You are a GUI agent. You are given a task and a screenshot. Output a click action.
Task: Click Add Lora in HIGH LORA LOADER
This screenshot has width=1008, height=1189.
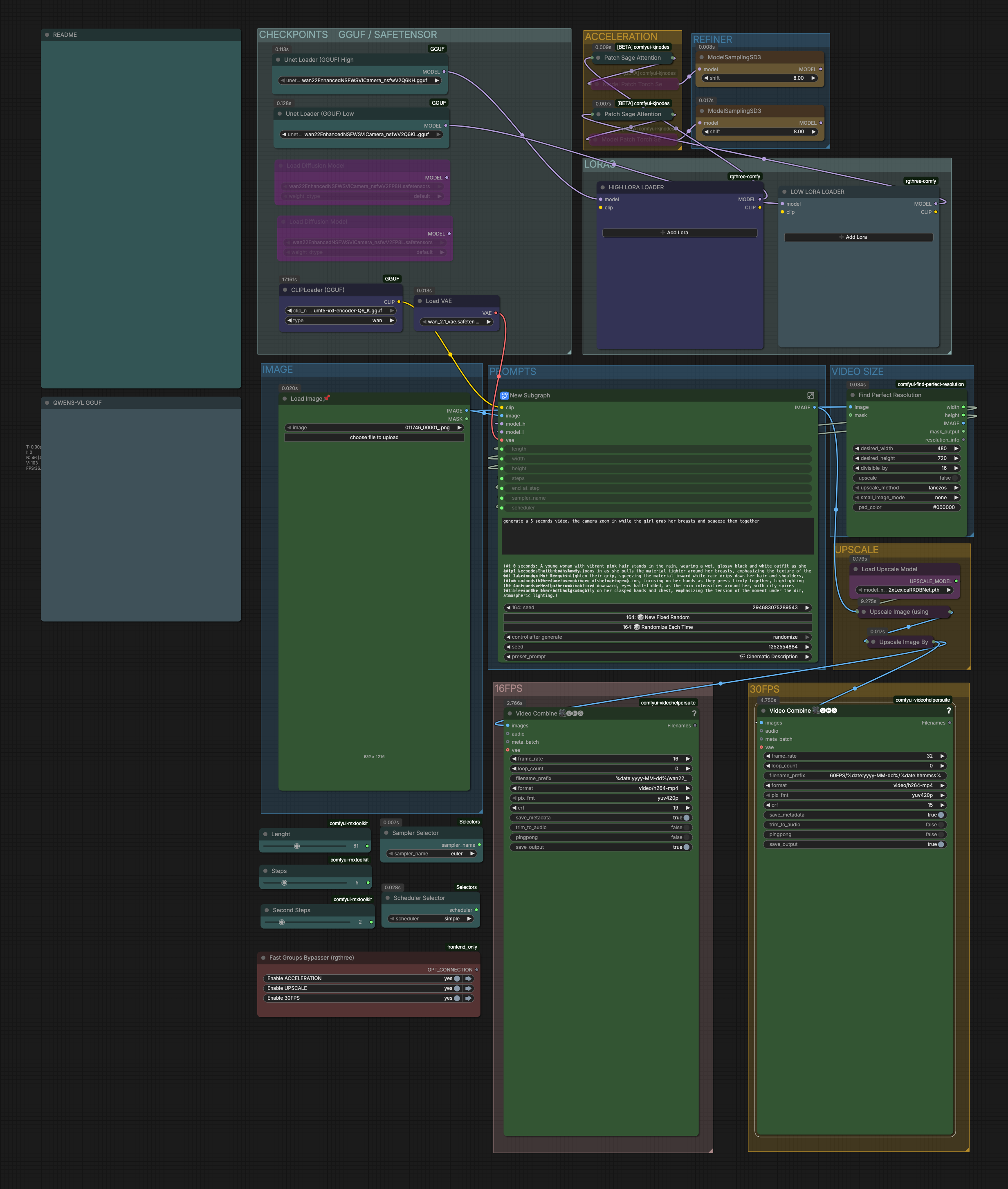point(680,233)
